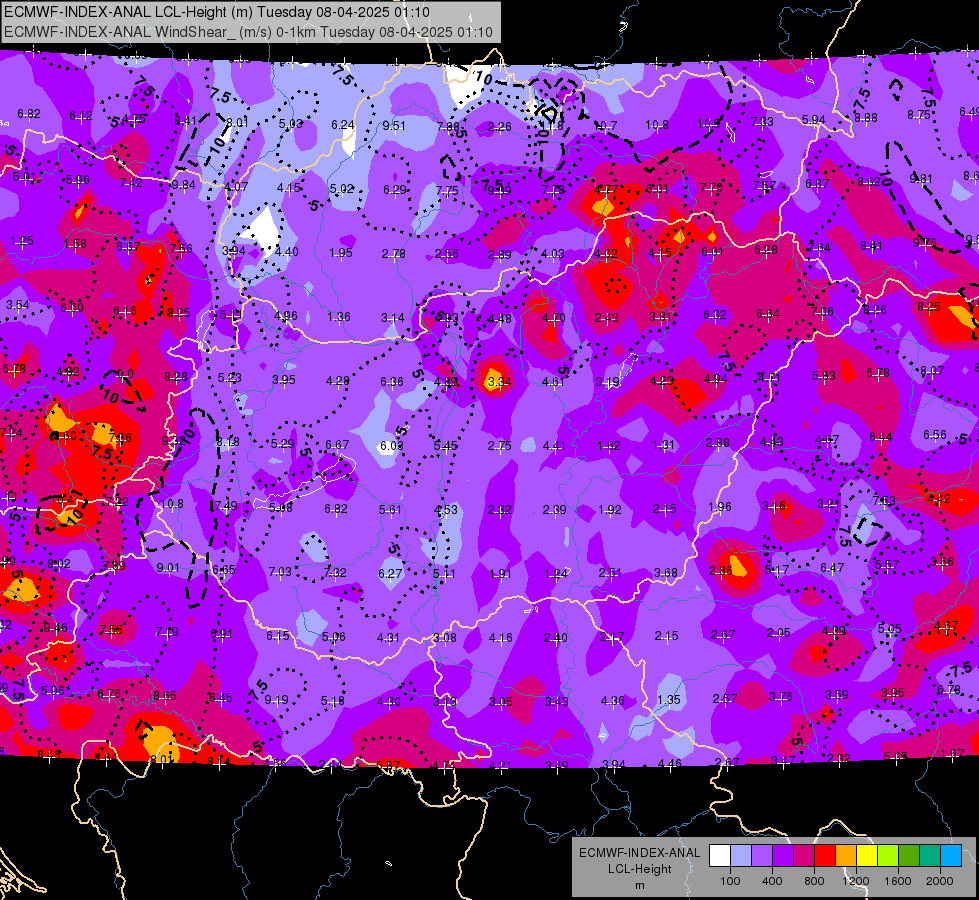Click the grid value 6.24
Image resolution: width=979 pixels, height=900 pixels.
[x=343, y=125]
